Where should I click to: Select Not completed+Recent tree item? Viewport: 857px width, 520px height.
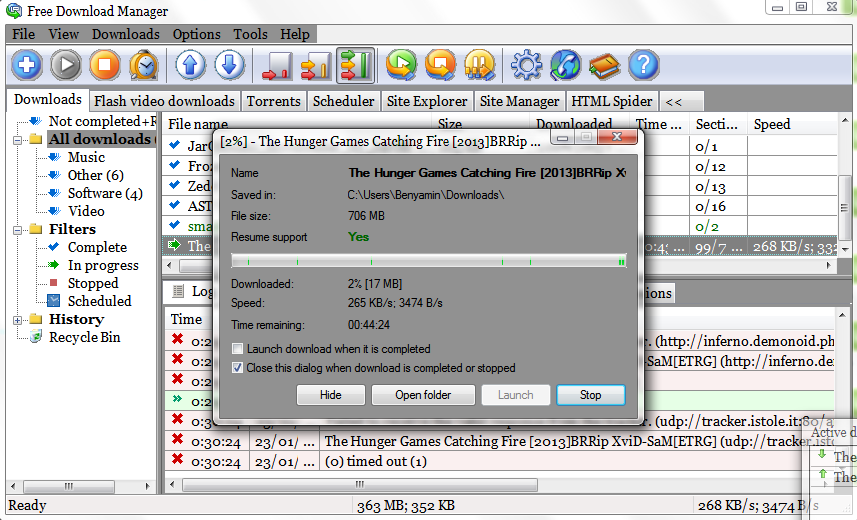pos(102,121)
